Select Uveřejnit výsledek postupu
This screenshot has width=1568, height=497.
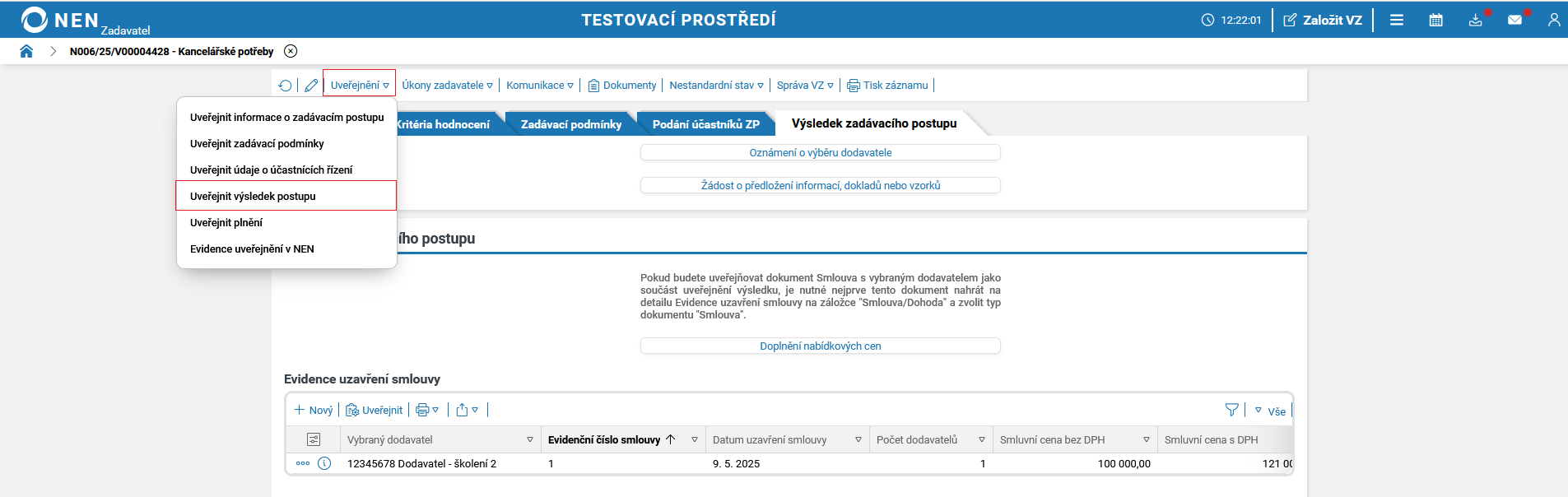tap(286, 196)
